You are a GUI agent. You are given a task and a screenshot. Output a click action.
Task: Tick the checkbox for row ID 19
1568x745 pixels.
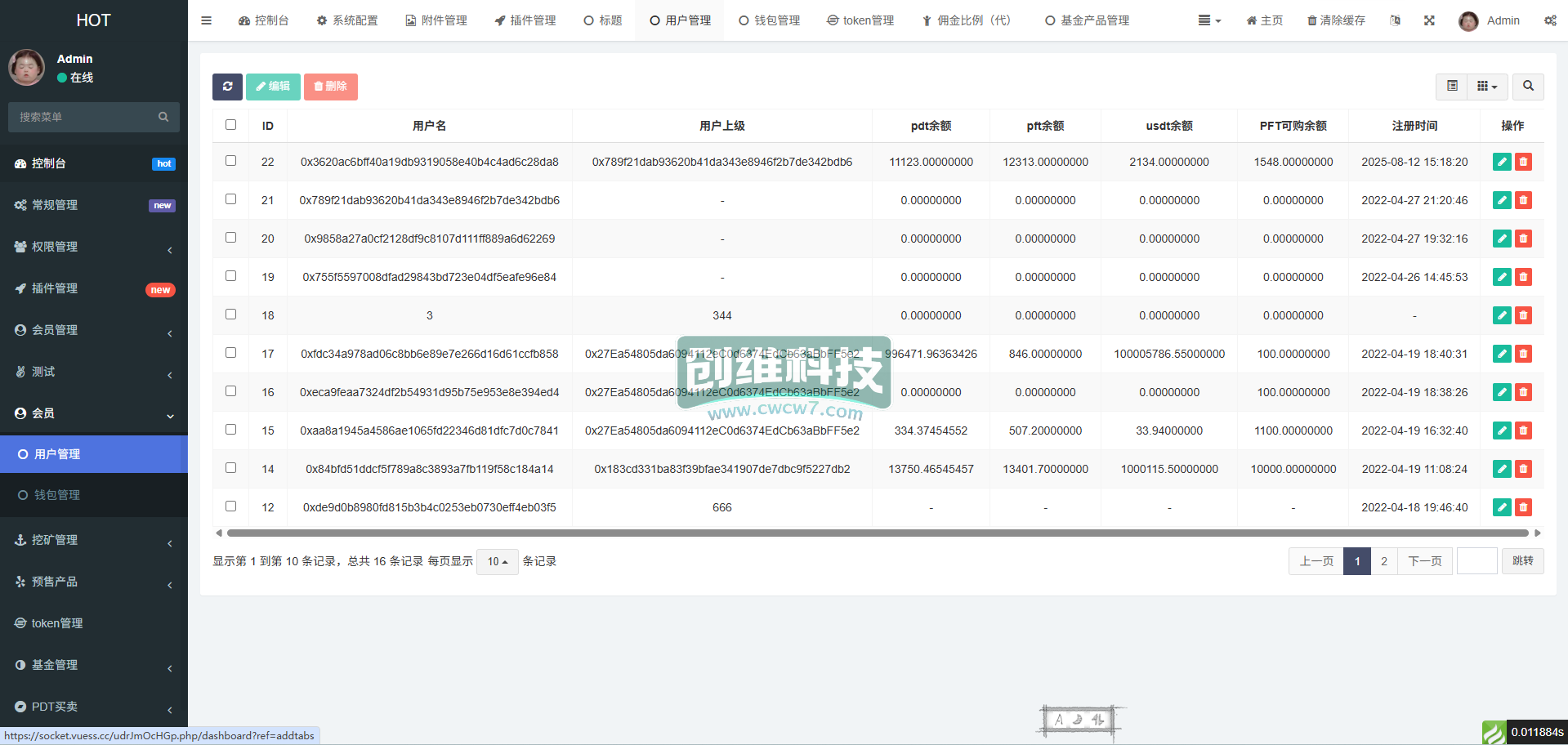pyautogui.click(x=230, y=276)
